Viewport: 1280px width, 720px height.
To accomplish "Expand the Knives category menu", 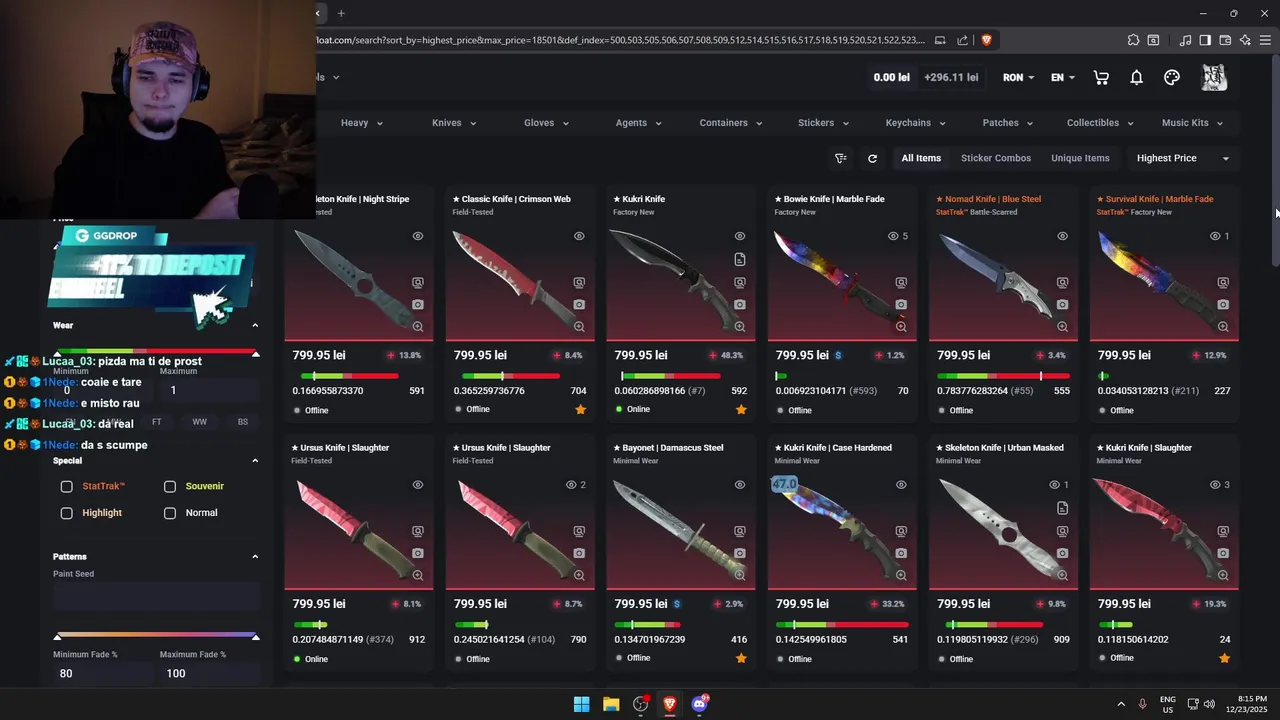I will [x=454, y=123].
